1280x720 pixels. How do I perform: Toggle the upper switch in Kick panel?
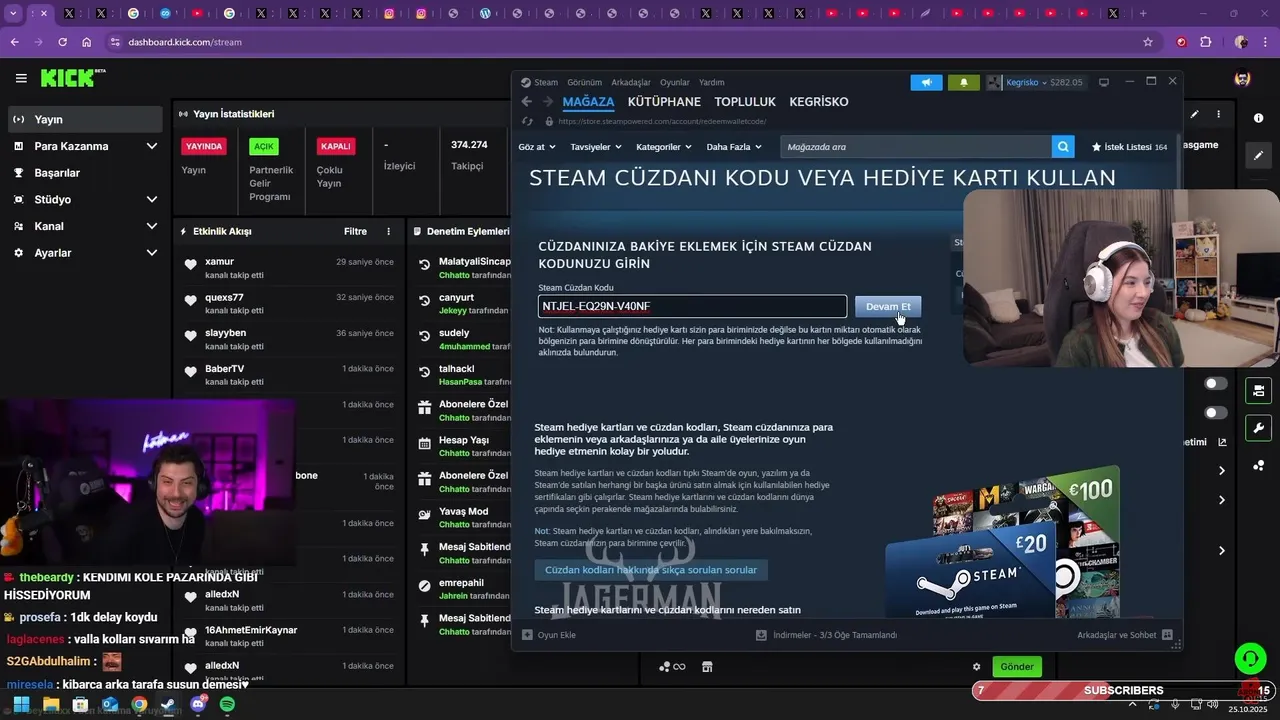pos(1216,383)
